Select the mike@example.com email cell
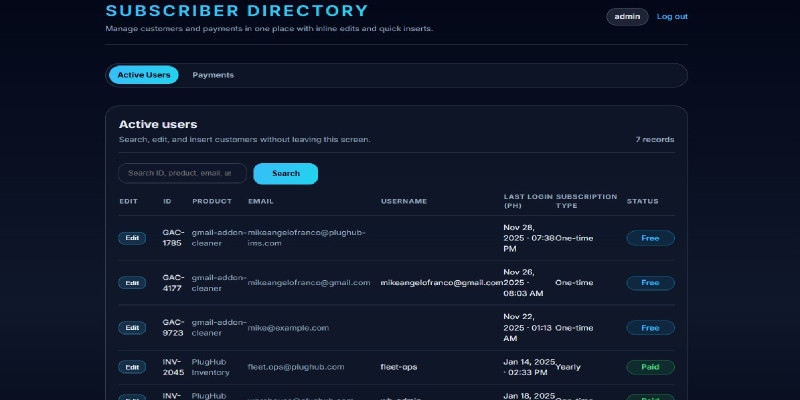 (288, 328)
